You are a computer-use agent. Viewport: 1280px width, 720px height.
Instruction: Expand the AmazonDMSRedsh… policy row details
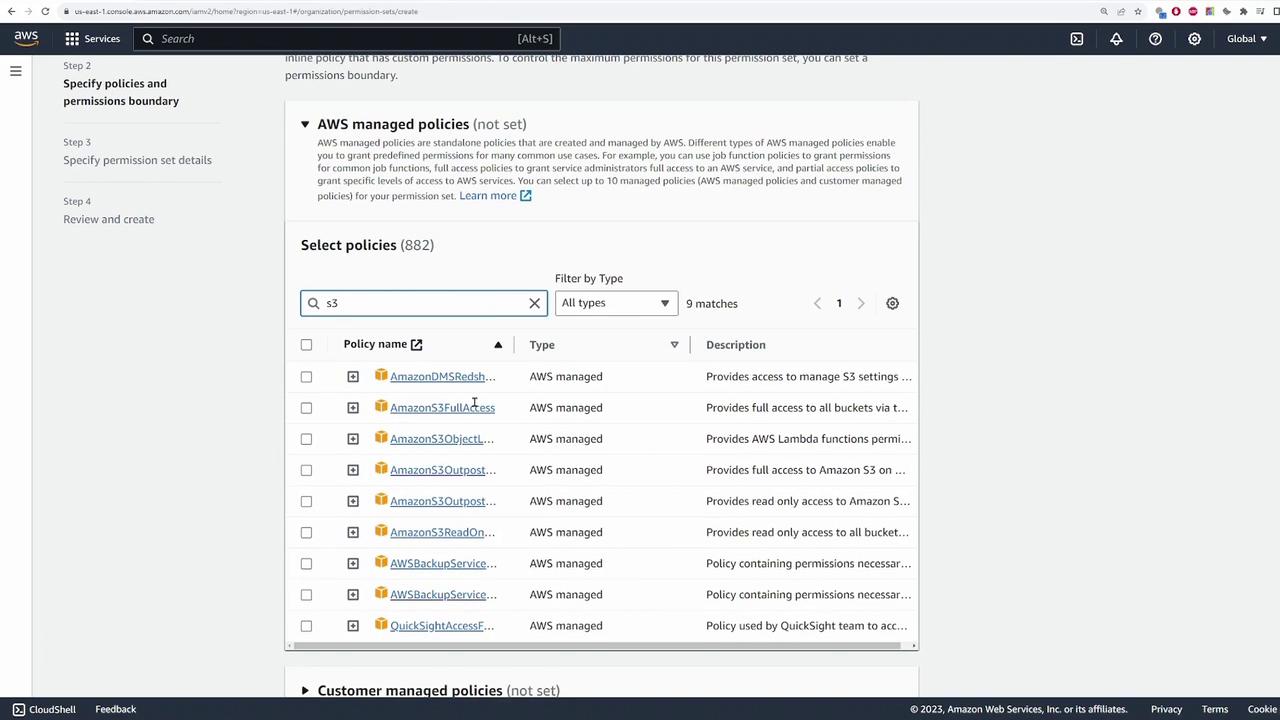tap(353, 377)
